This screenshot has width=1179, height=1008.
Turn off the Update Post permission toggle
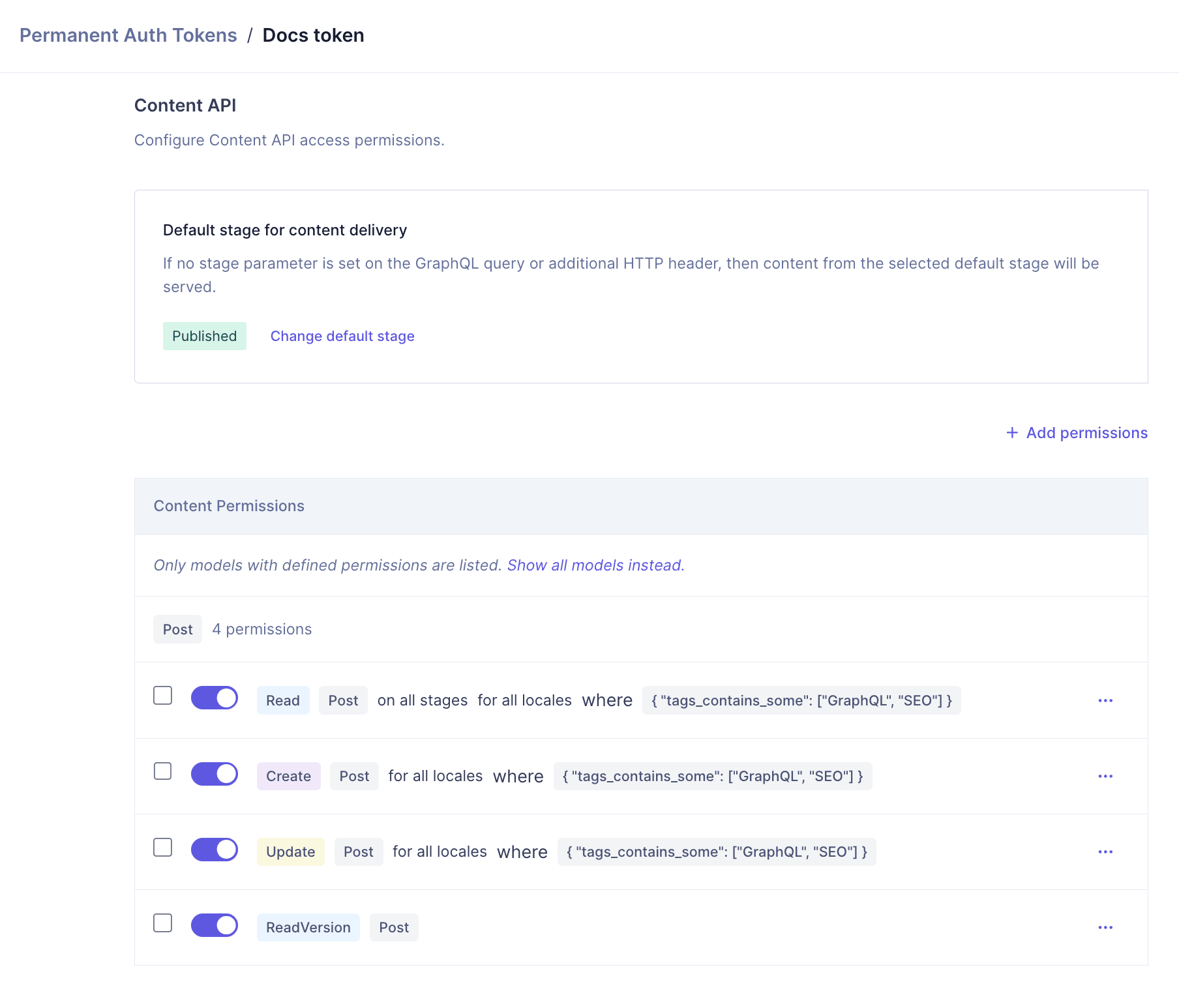click(x=215, y=850)
